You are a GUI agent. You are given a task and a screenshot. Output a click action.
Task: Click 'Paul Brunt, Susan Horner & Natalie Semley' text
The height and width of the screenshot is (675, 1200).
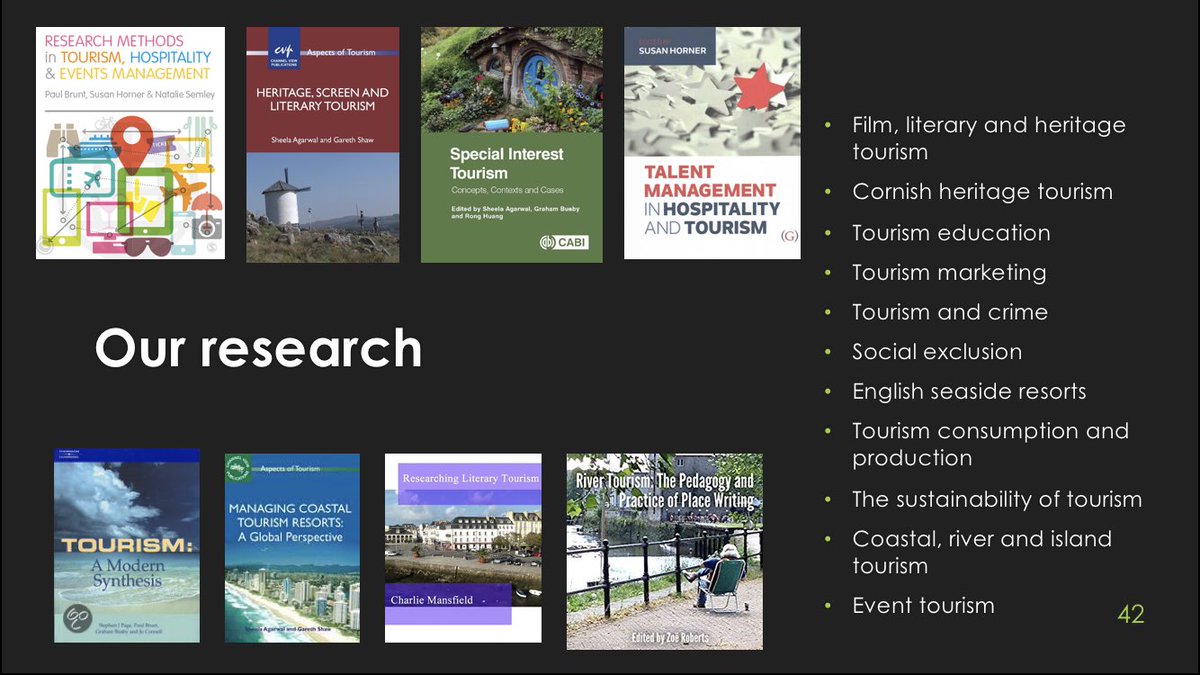[x=130, y=95]
